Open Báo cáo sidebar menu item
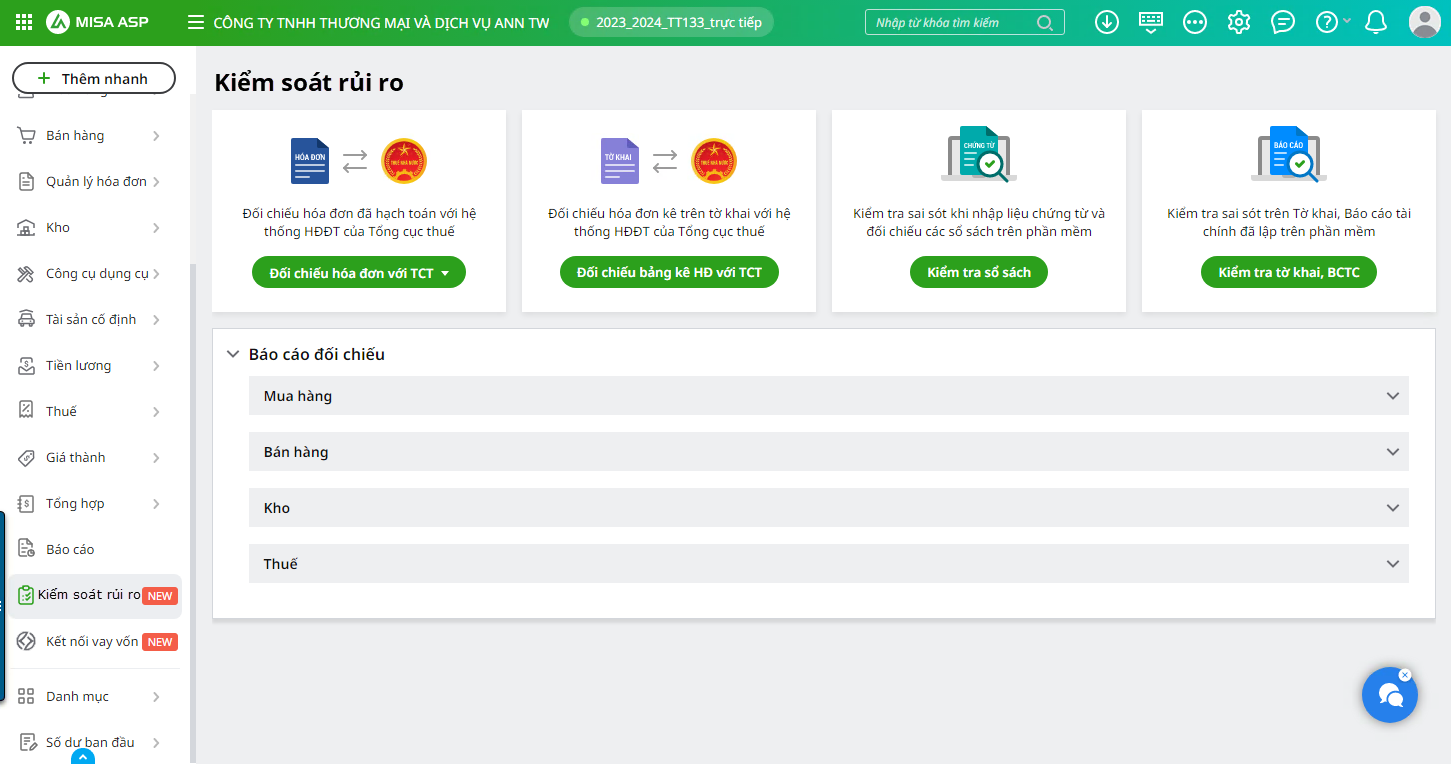This screenshot has height=764, width=1451. 95,549
